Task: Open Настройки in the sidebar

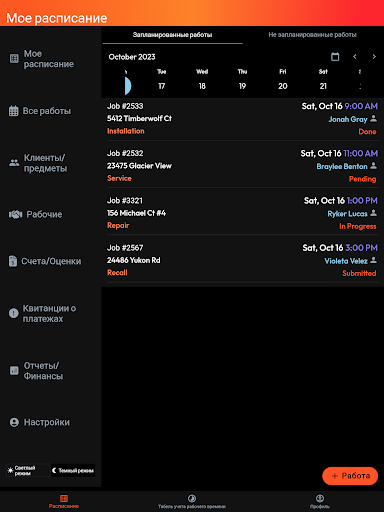Action: coord(39,422)
